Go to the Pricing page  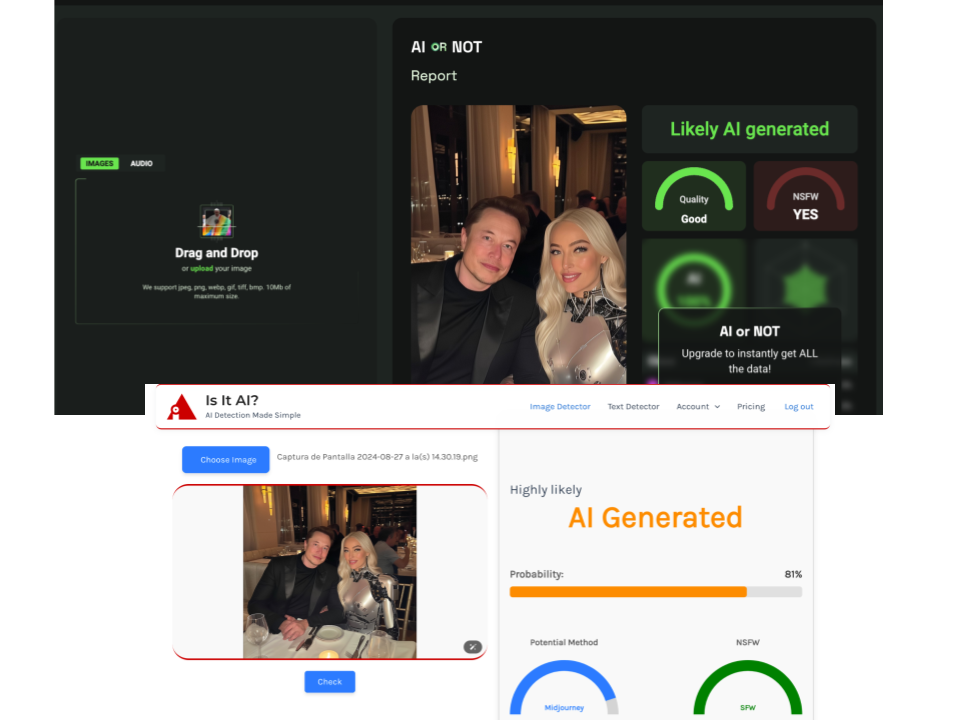[751, 407]
